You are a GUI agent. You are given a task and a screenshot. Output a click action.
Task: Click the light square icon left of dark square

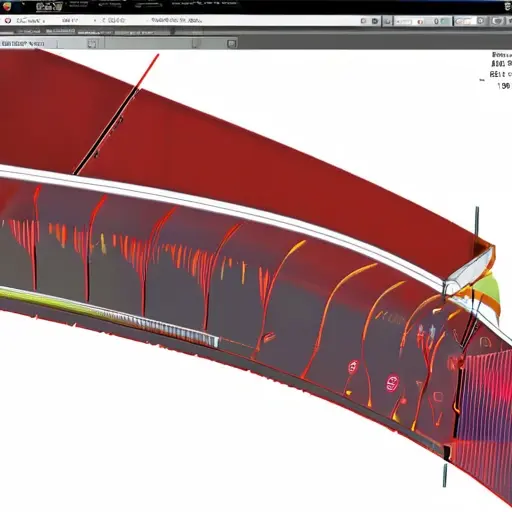pos(364,21)
